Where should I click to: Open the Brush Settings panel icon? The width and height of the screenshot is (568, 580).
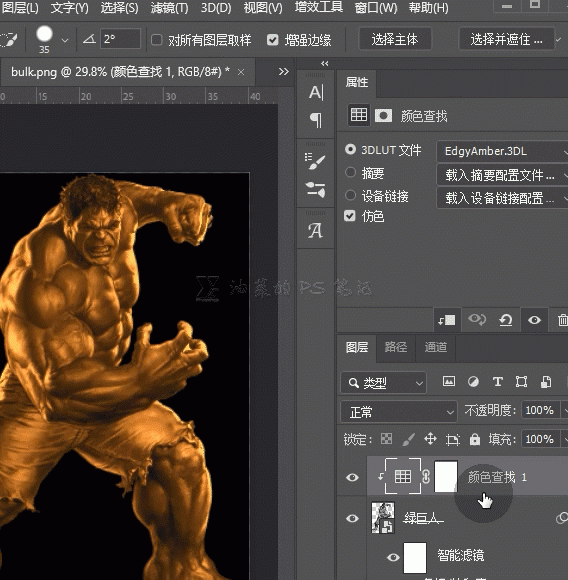pos(315,189)
